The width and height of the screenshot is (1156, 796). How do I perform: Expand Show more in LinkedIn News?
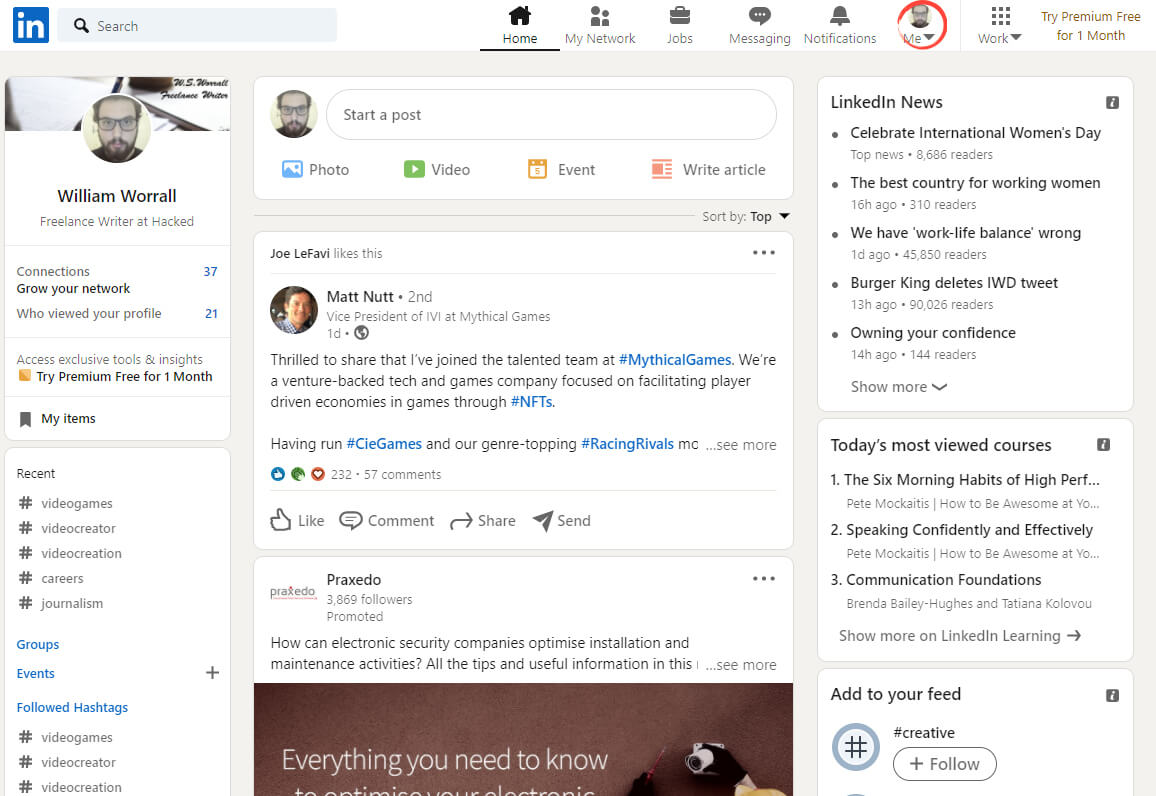[x=899, y=387]
